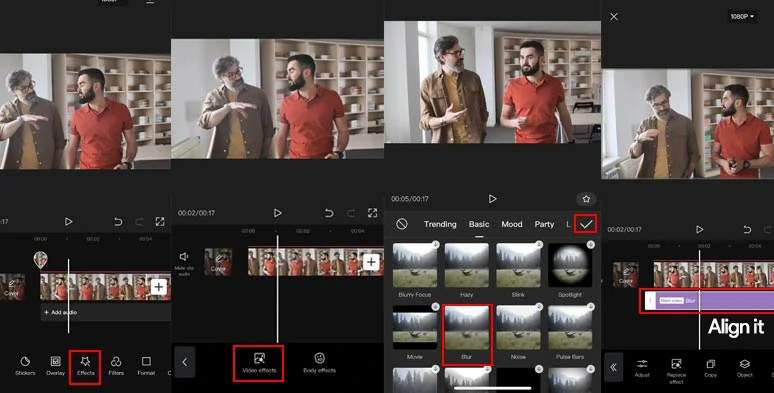Switch to the Party effects tab
The image size is (774, 393).
click(x=544, y=224)
